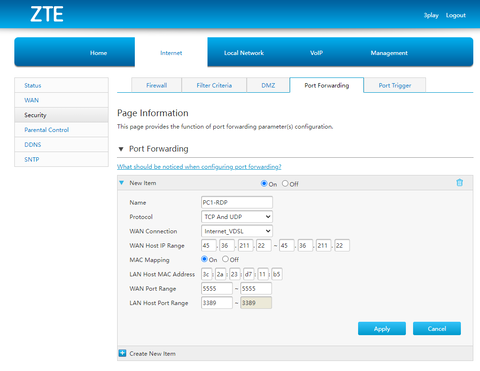Focus the LAN Host Port Range end field
The height and width of the screenshot is (371, 480).
pos(256,303)
